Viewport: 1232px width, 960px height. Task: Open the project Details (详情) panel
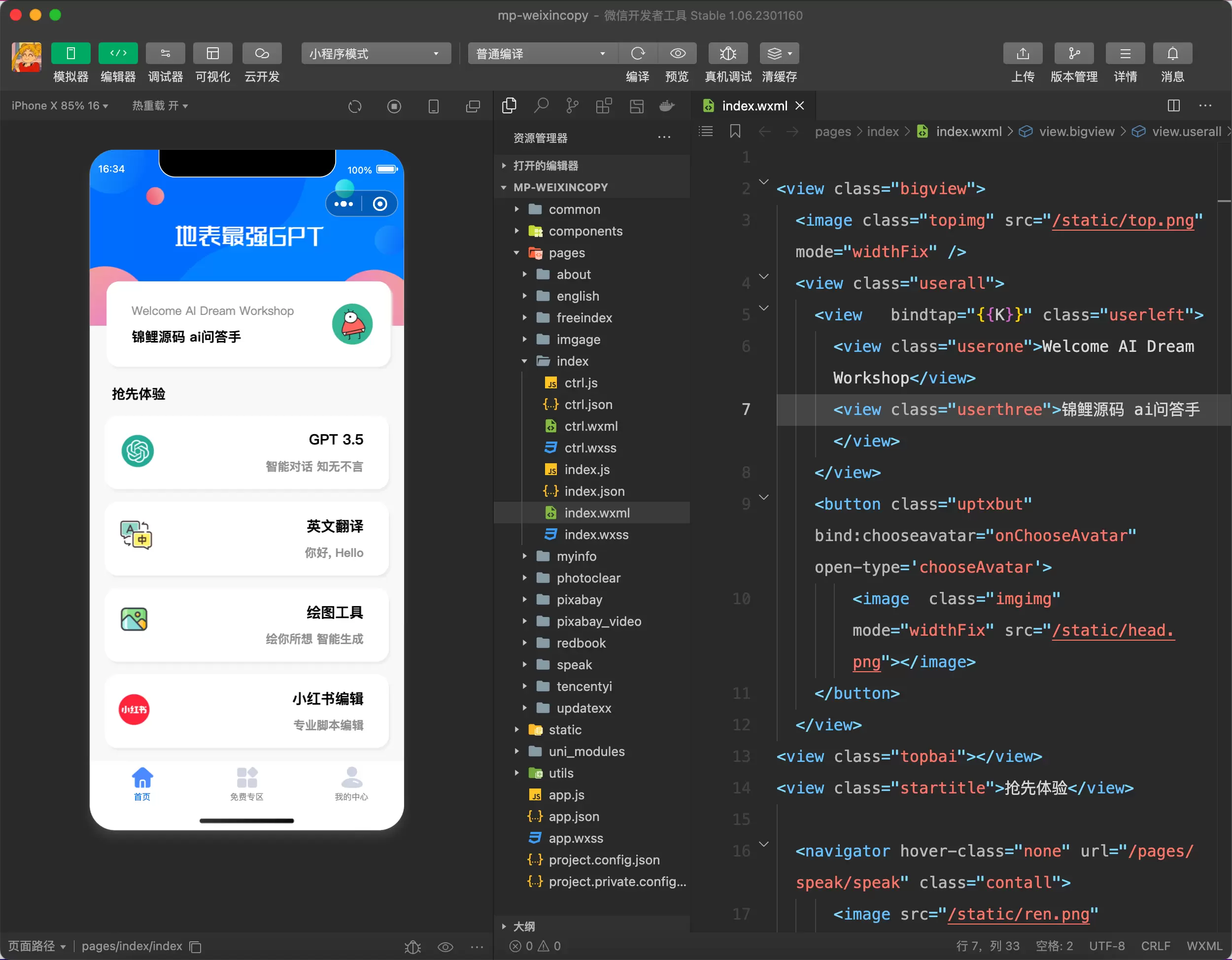click(1126, 54)
